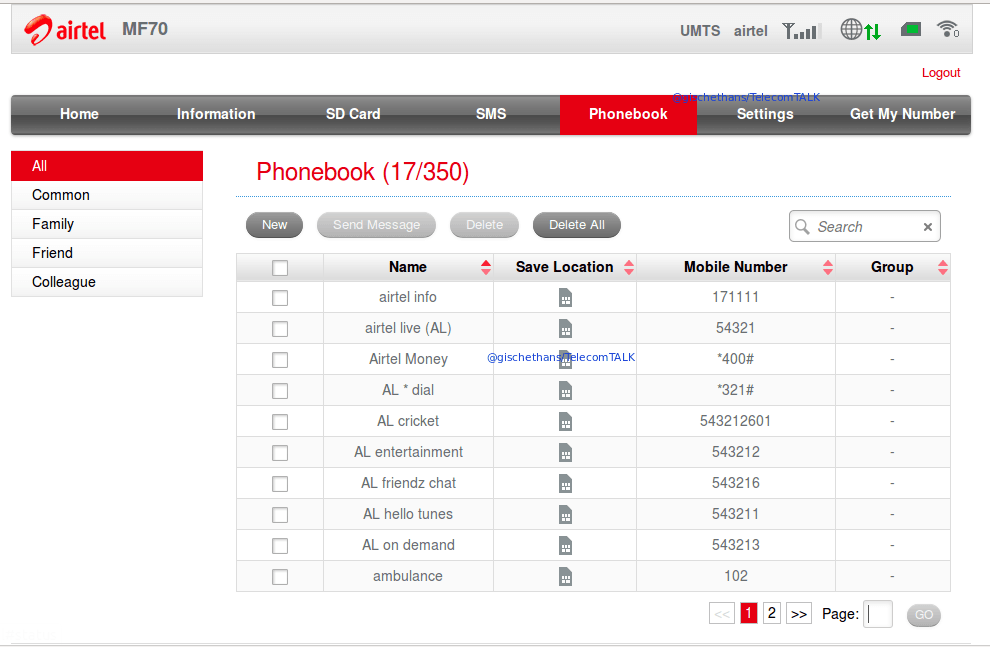Click the ambulance number 102
Screen dimensions: 990x647
point(736,576)
